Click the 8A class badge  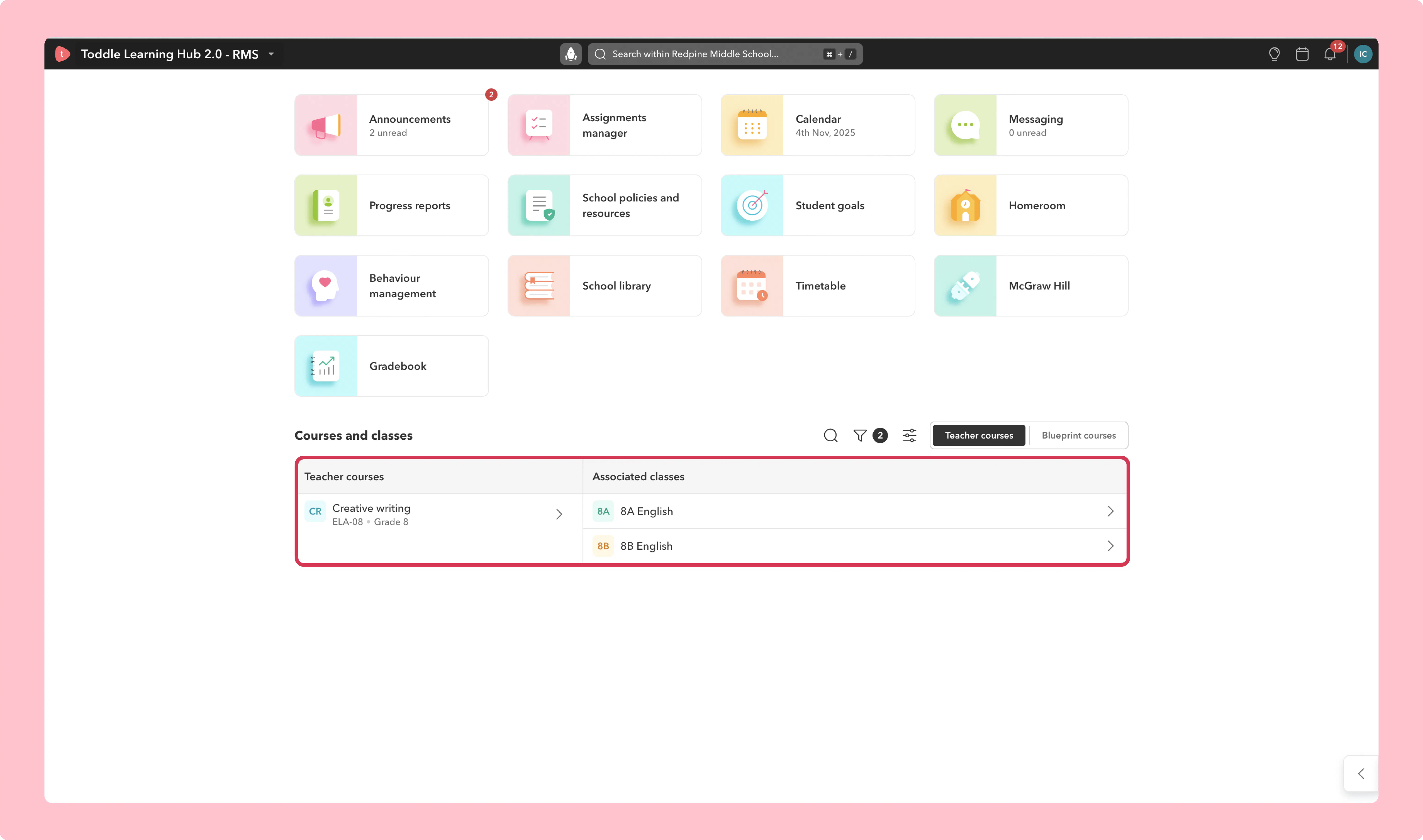coord(603,511)
